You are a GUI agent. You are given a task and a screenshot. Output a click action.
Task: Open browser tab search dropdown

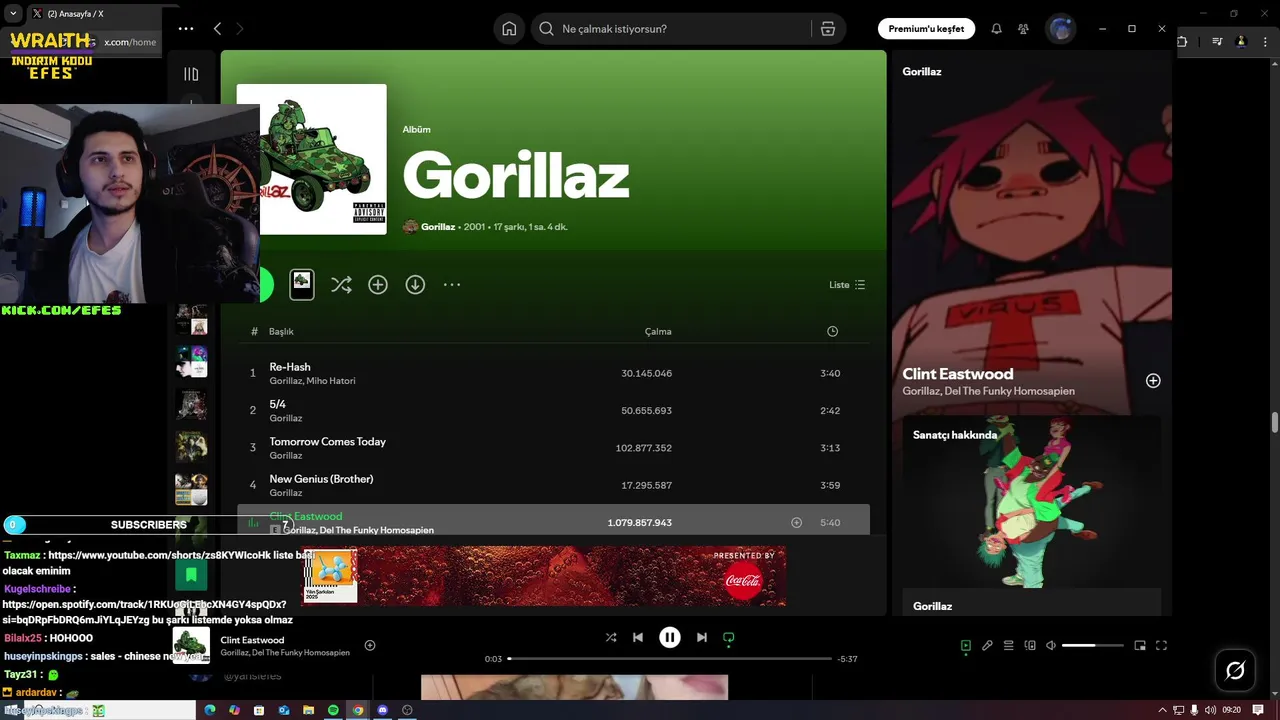click(x=12, y=14)
